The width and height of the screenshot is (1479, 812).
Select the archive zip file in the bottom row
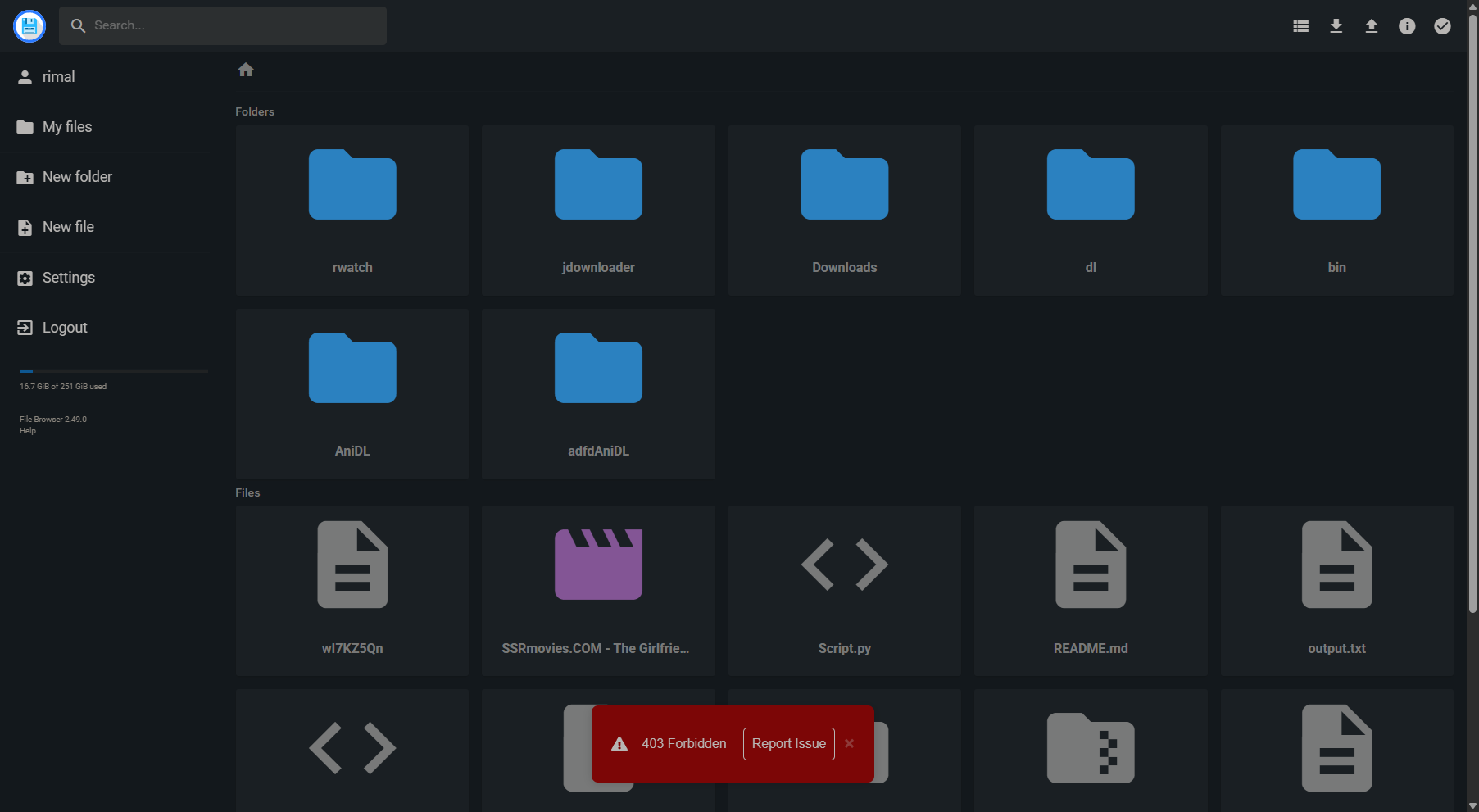pyautogui.click(x=1091, y=751)
